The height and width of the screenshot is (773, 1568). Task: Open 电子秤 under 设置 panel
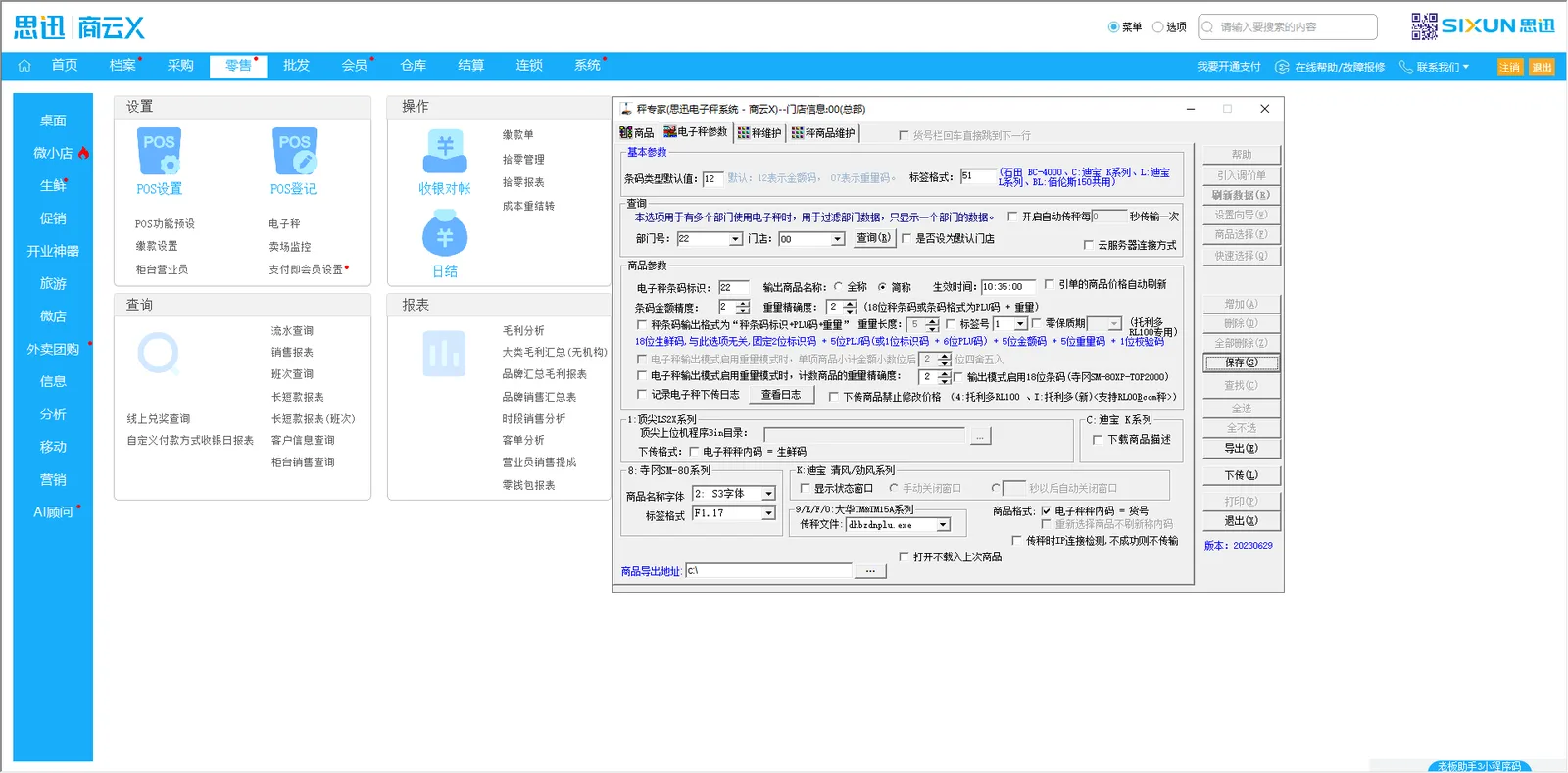pyautogui.click(x=284, y=224)
